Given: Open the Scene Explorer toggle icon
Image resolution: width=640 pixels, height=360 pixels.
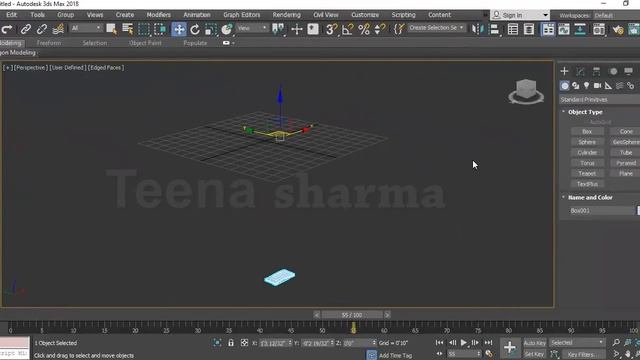Looking at the screenshot, I should coord(513,29).
